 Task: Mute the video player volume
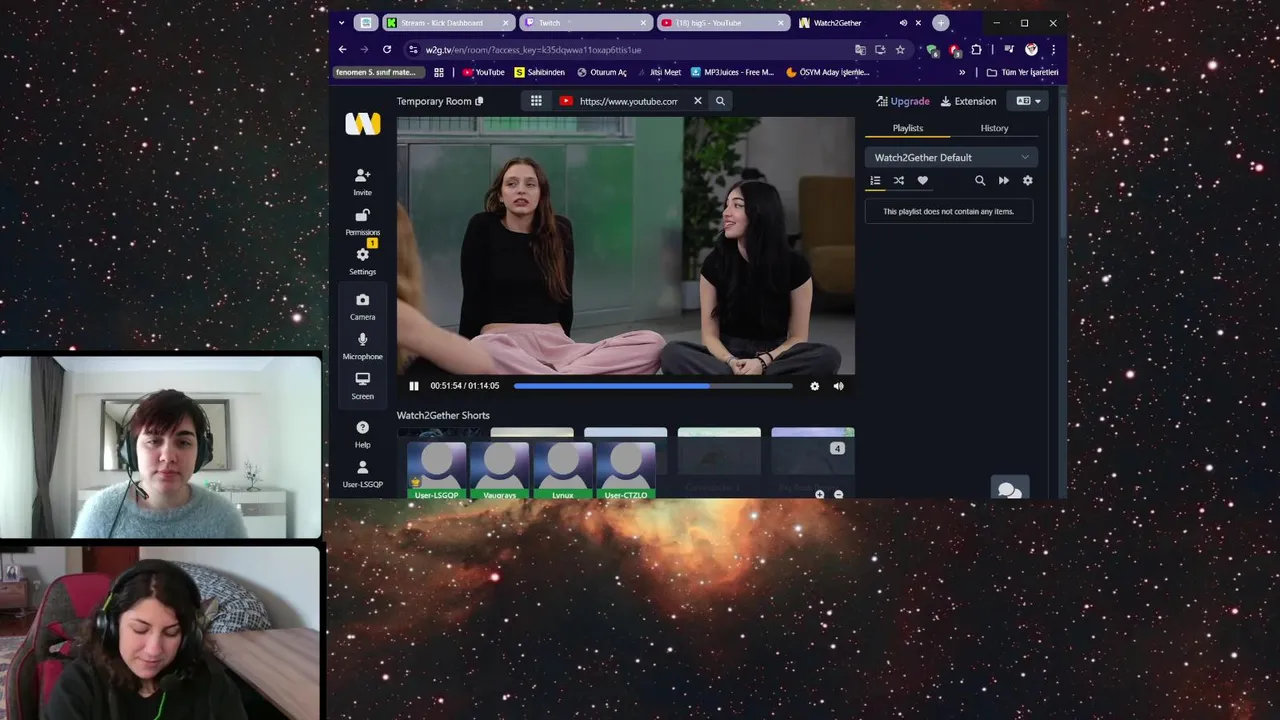point(838,386)
